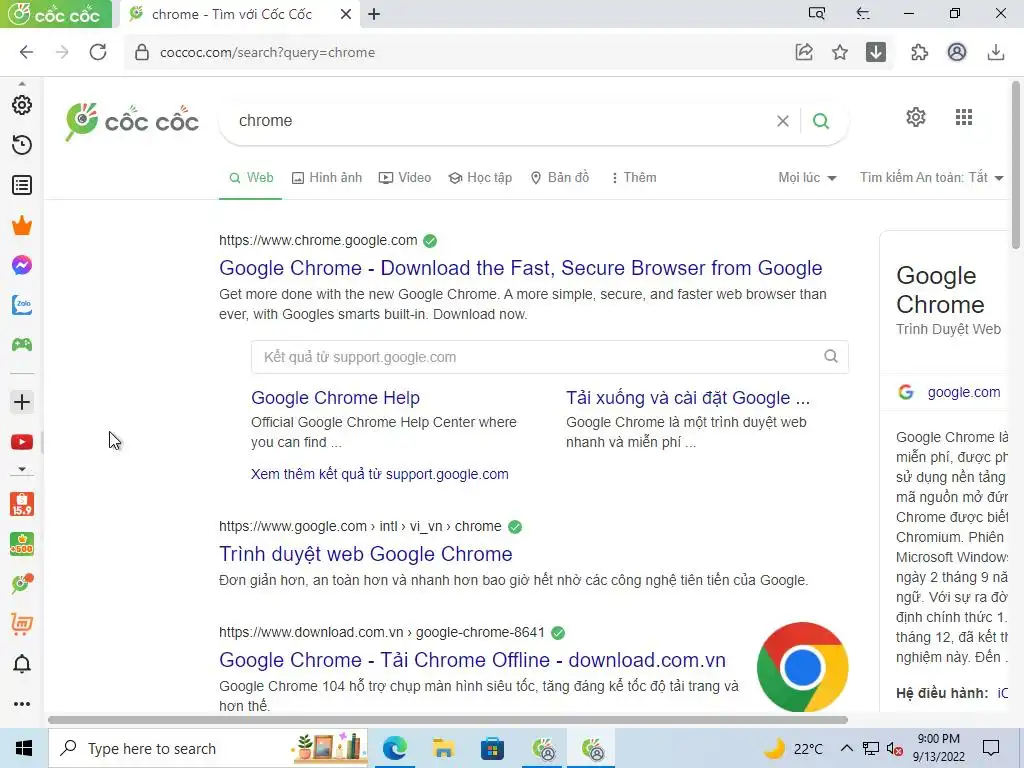Submit search with green magnifier icon
The height and width of the screenshot is (768, 1024).
(821, 121)
